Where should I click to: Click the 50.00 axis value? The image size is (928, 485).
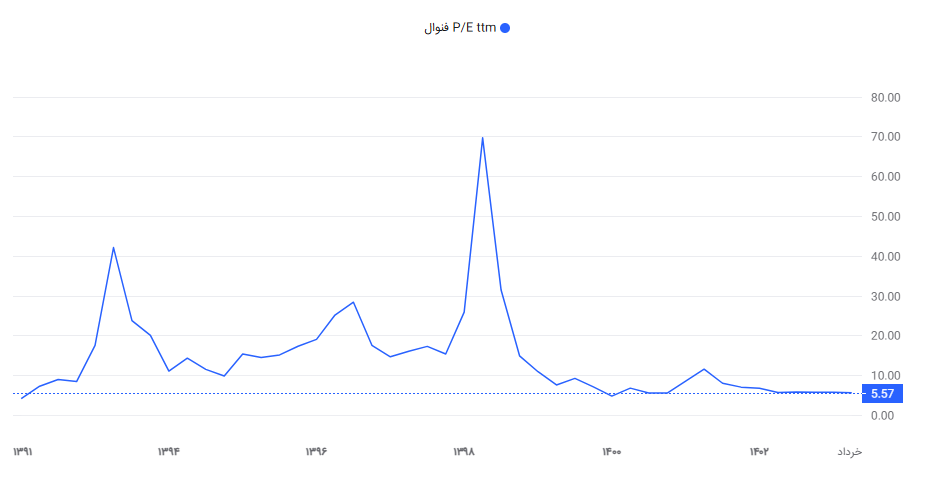click(886, 217)
